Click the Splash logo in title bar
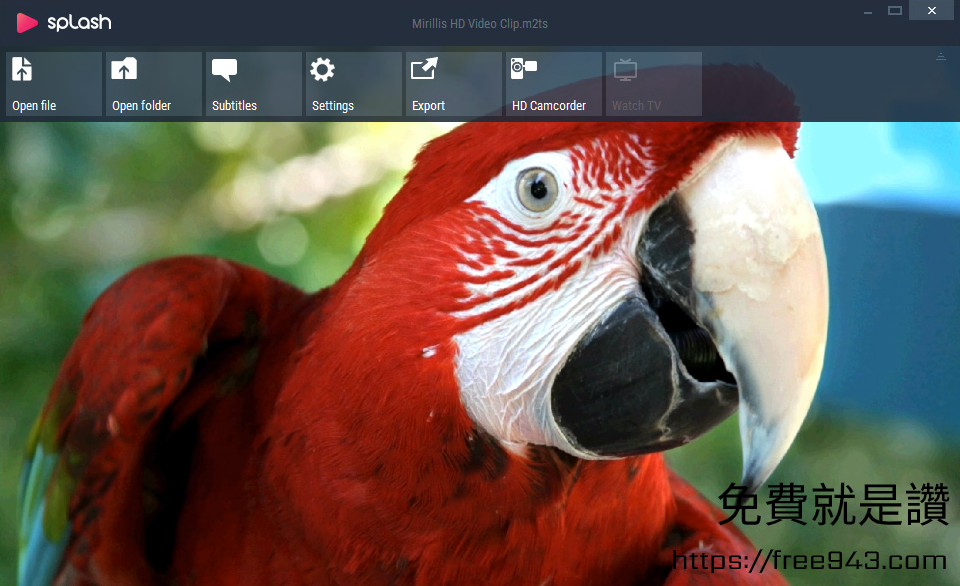The width and height of the screenshot is (960, 586). coord(64,22)
